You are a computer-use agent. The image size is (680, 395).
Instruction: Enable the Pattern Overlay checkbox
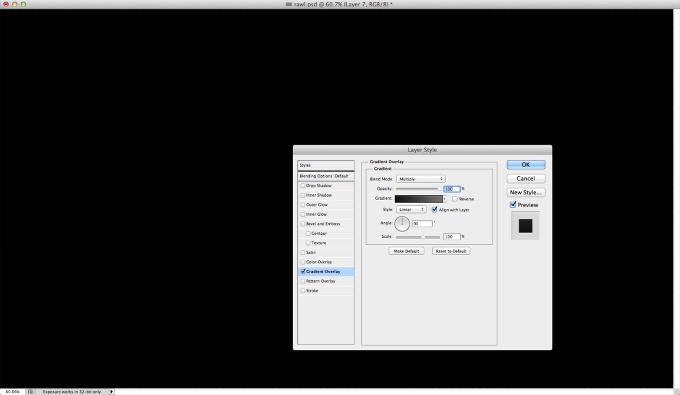pyautogui.click(x=303, y=281)
